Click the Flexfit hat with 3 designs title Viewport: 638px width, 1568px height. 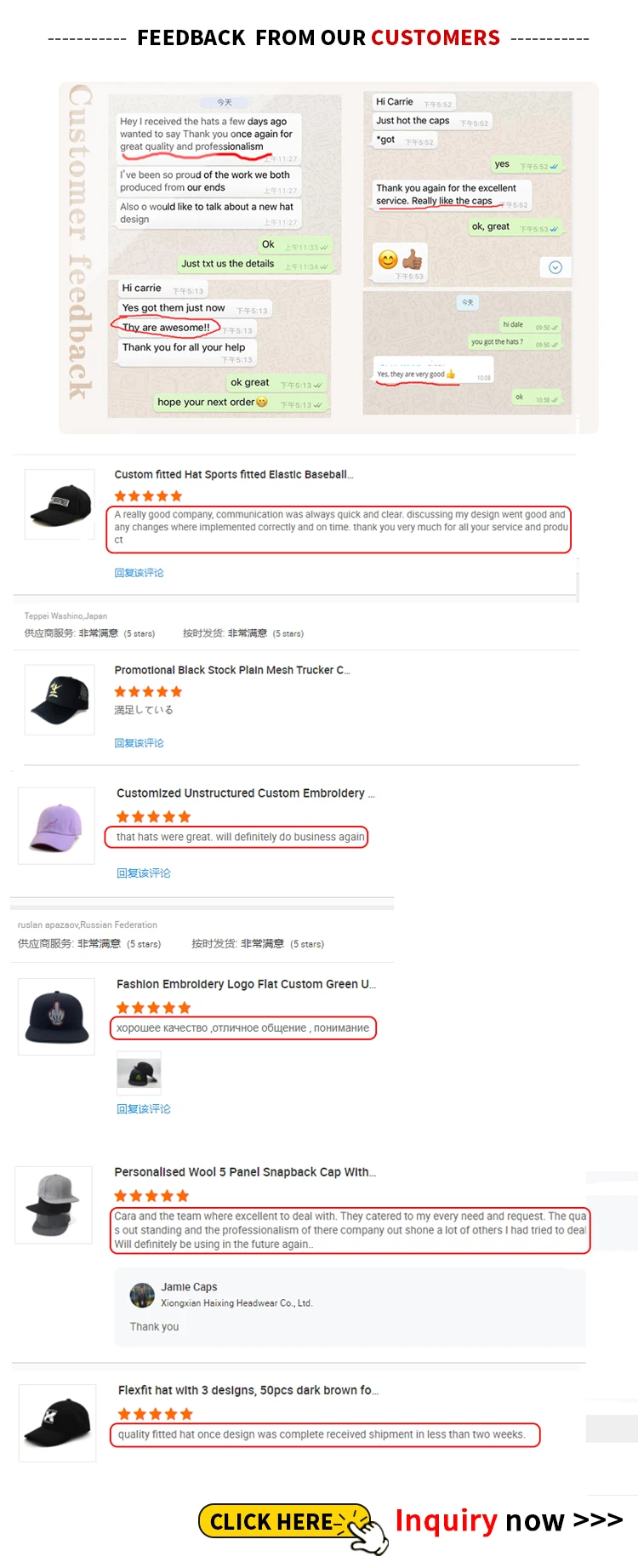248,1390
